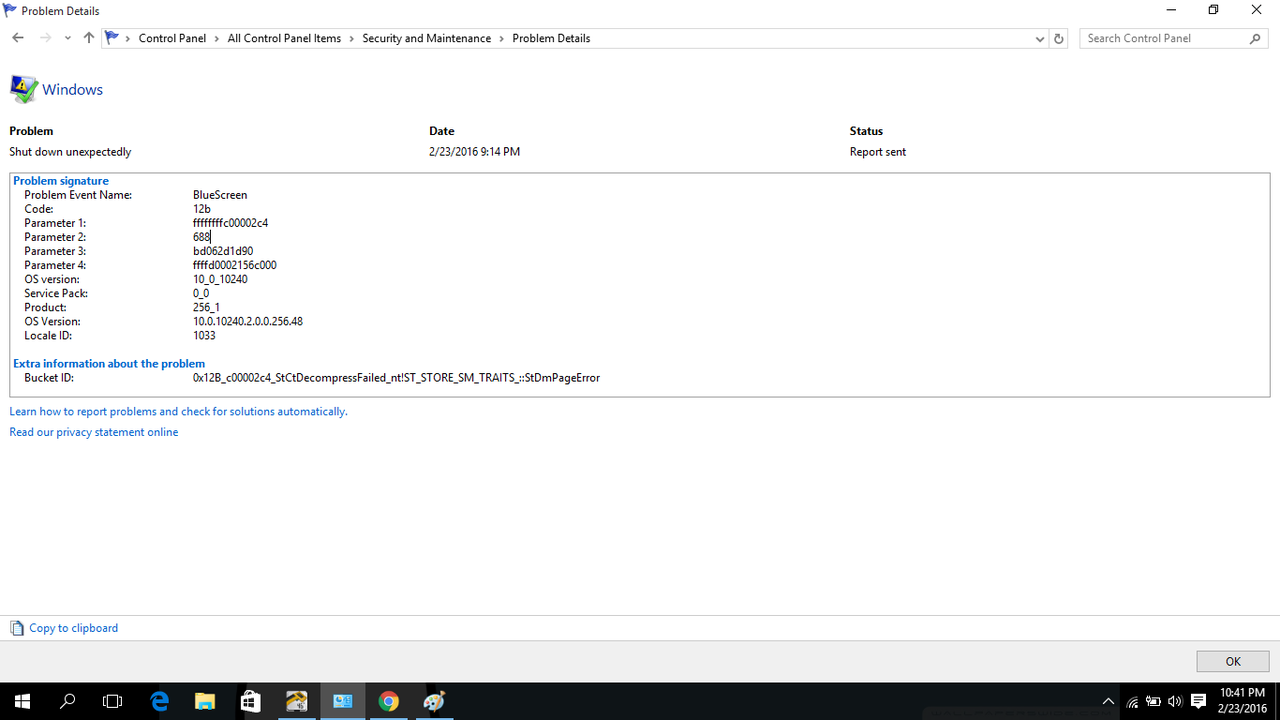This screenshot has width=1280, height=720.
Task: Select Control Panel in the breadcrumb
Action: coord(172,38)
